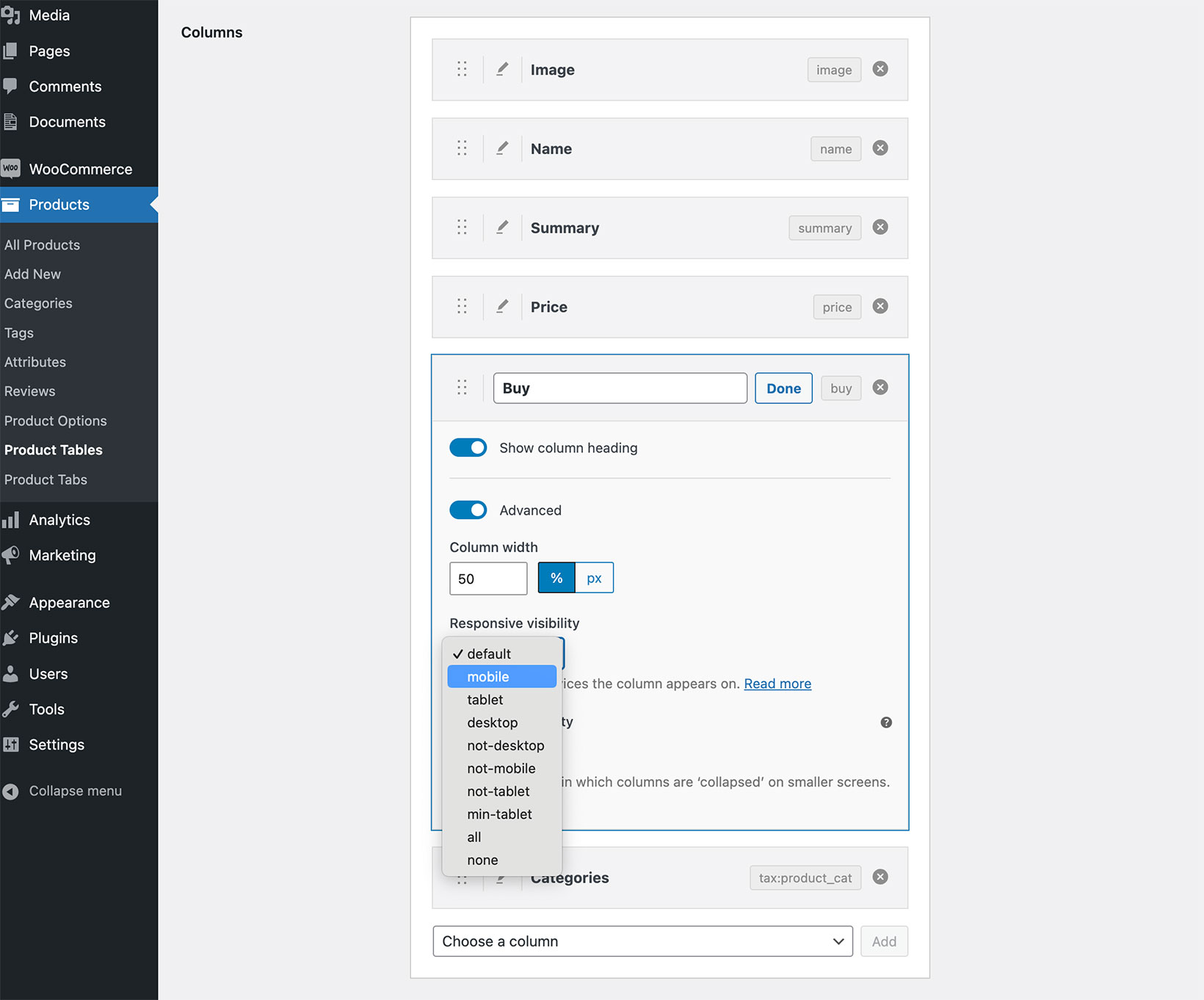The width and height of the screenshot is (1204, 1000).
Task: Select the percent unit for column width
Action: point(556,579)
